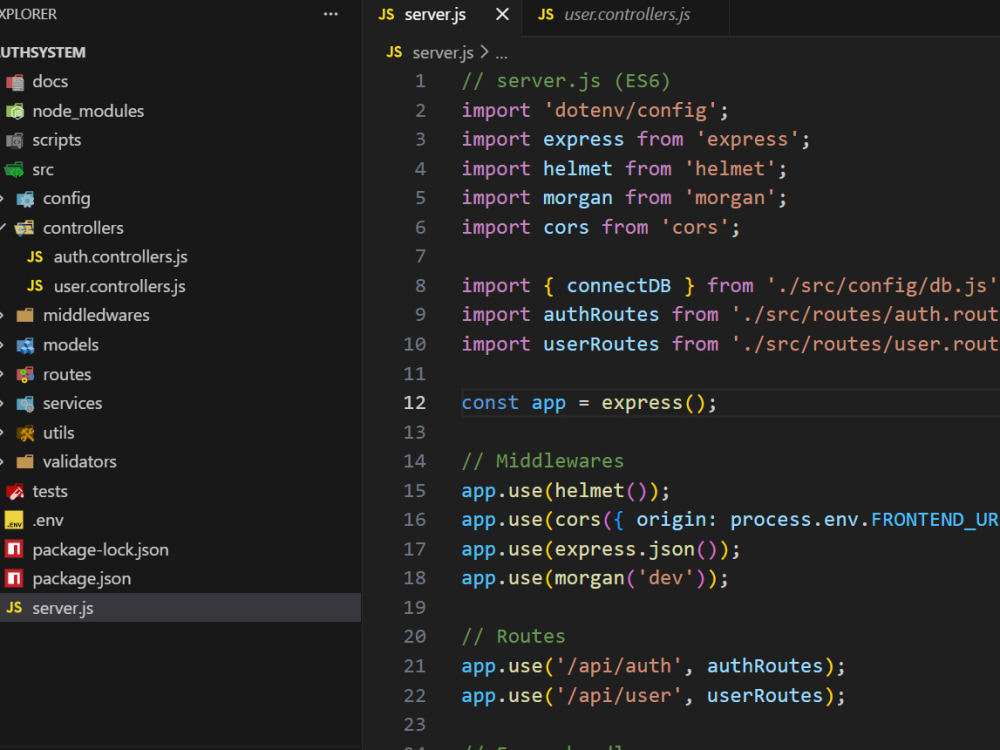Image resolution: width=1000 pixels, height=750 pixels.
Task: Collapse the controllers folder arrow
Action: [x=3, y=228]
